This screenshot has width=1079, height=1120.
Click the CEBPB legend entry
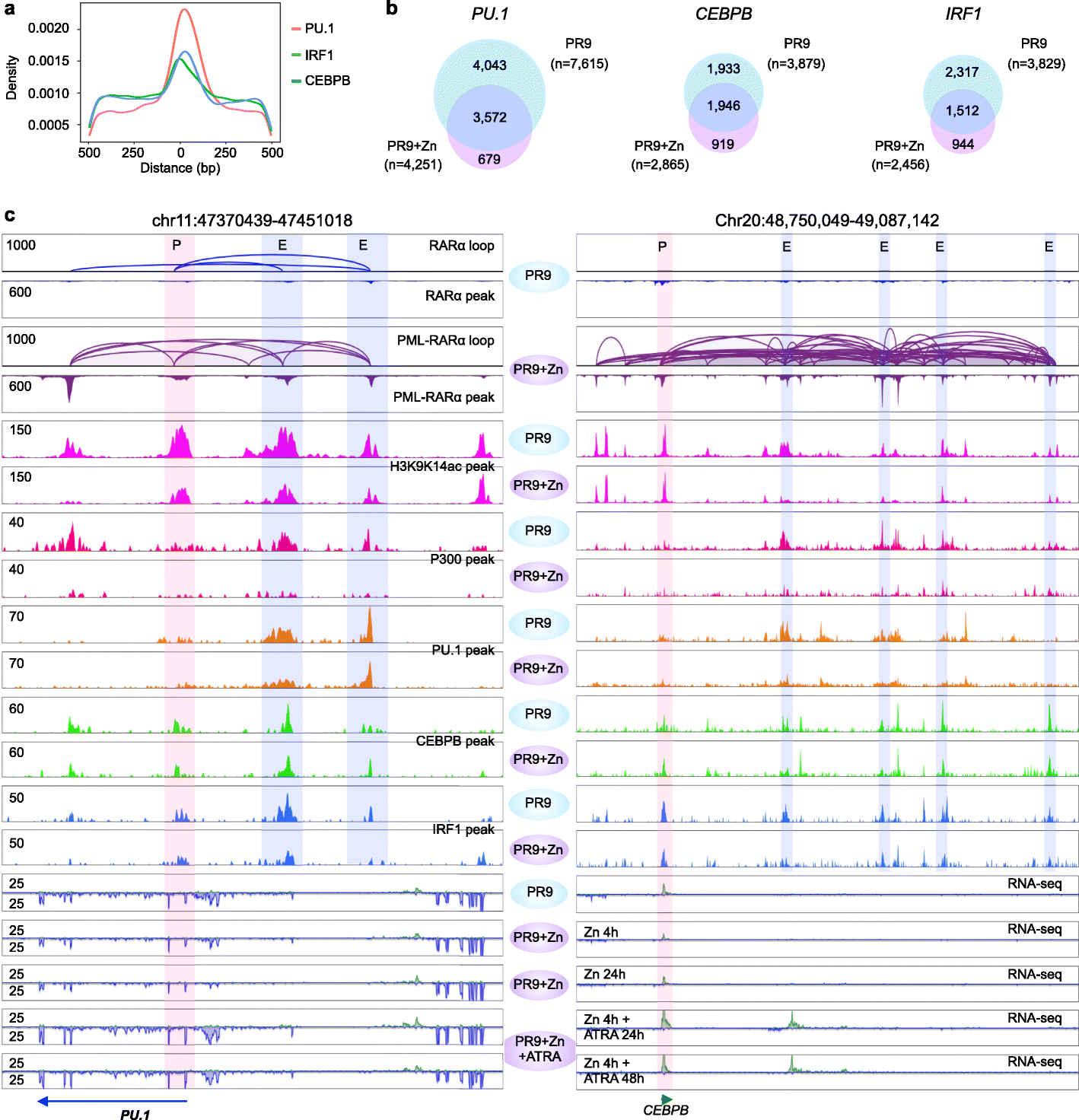pos(321,81)
